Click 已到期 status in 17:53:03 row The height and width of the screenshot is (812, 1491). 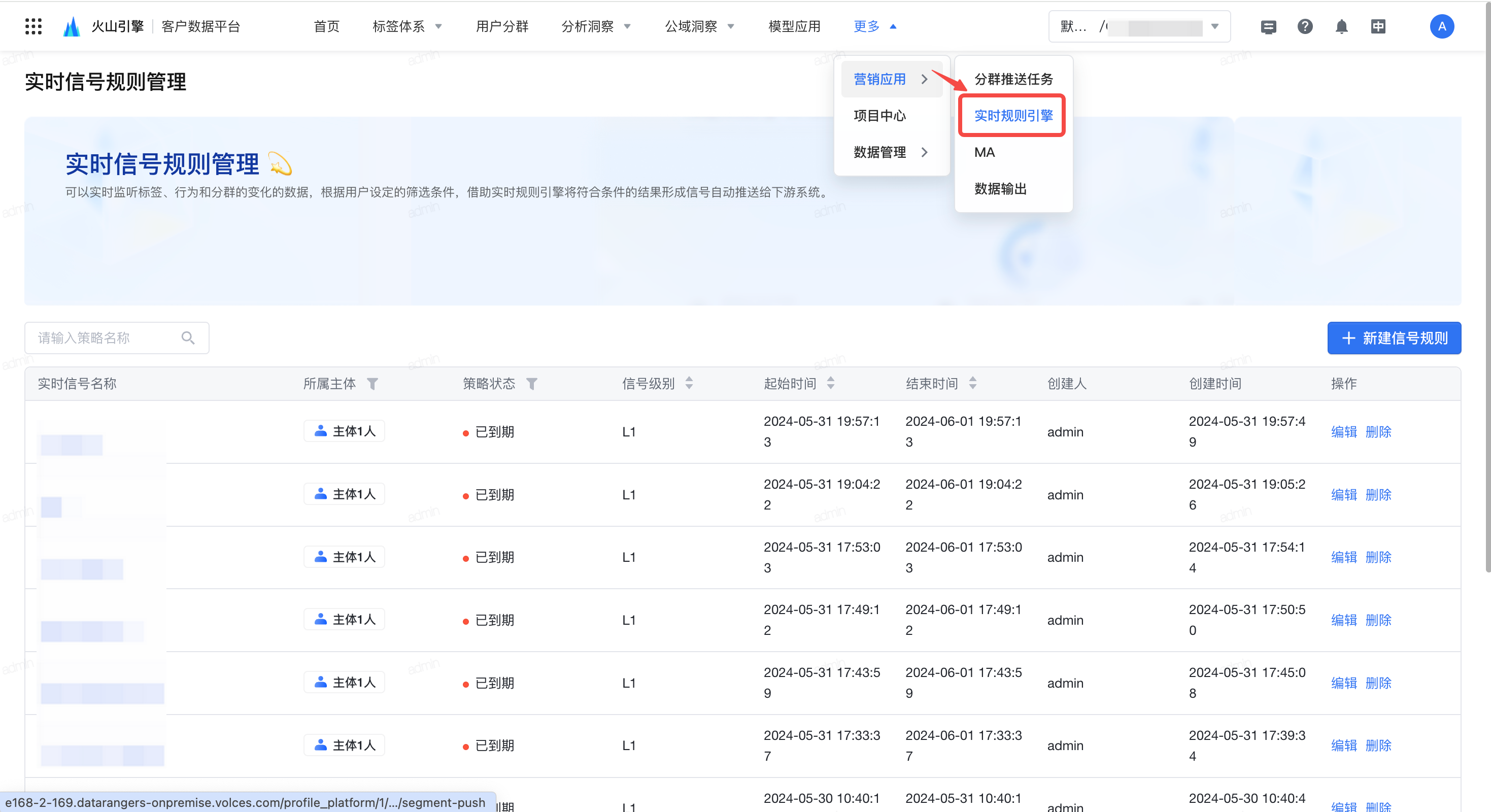489,557
